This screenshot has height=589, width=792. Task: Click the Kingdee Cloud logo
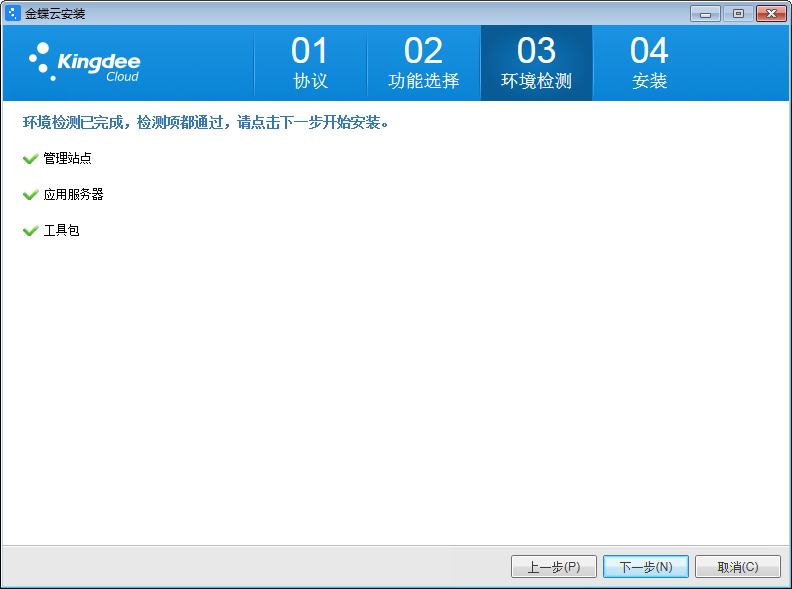click(x=84, y=62)
